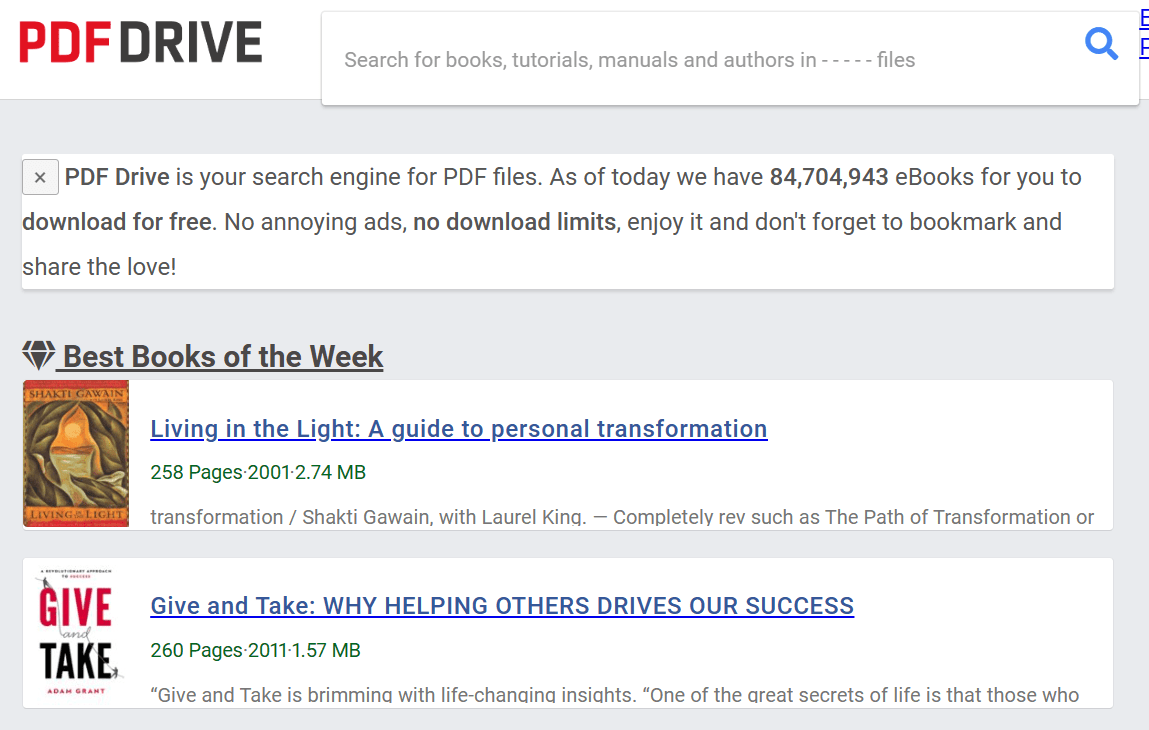The image size is (1149, 730).
Task: Click the diamond icon beside Best Books
Action: 39,356
